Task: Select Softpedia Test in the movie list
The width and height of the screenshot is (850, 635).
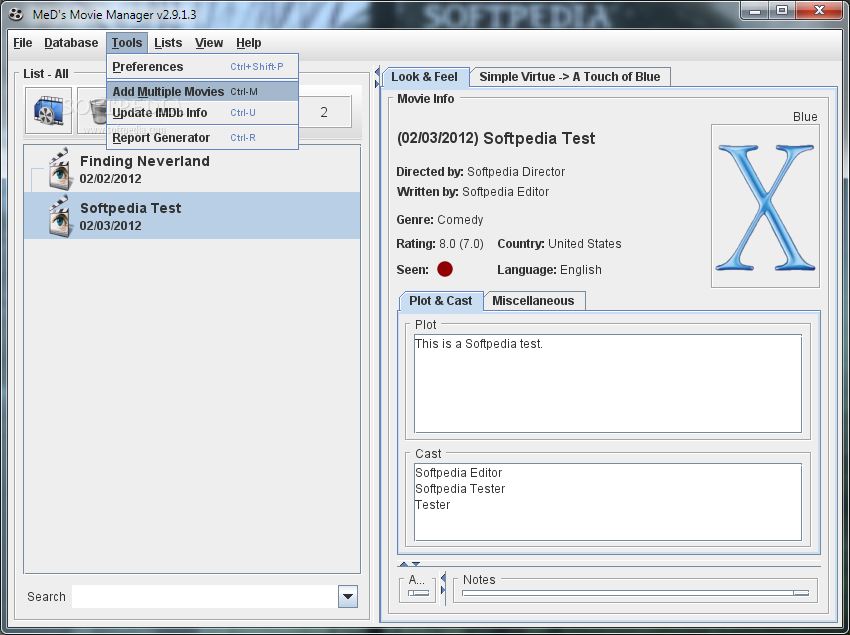Action: (x=192, y=216)
